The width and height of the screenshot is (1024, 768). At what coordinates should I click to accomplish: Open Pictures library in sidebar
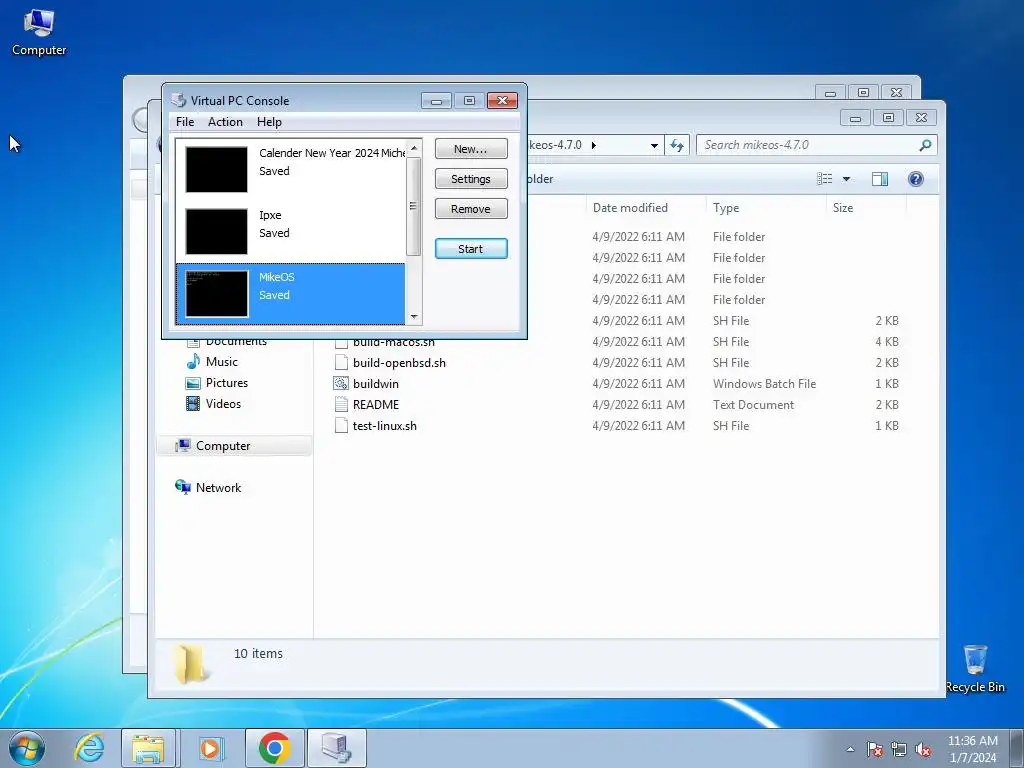(227, 383)
